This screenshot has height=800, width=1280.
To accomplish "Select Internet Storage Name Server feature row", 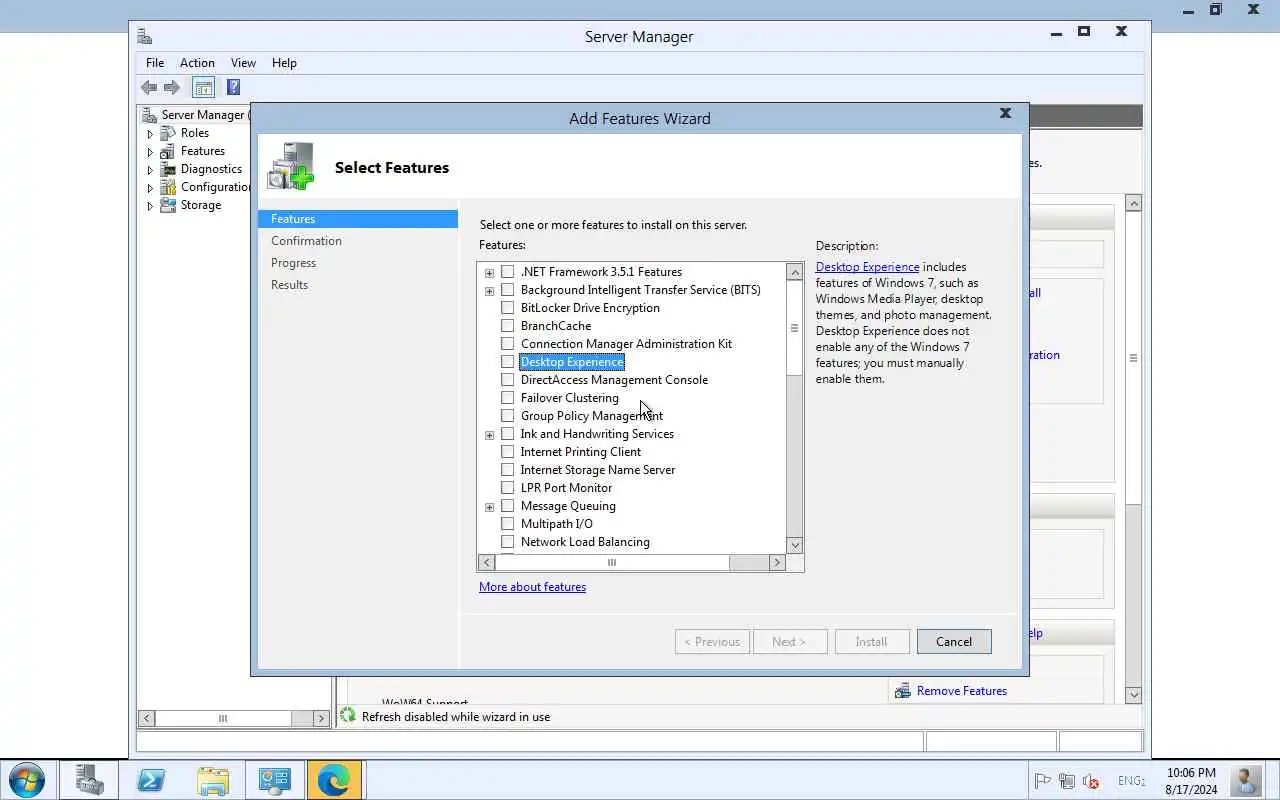I will pyautogui.click(x=598, y=470).
